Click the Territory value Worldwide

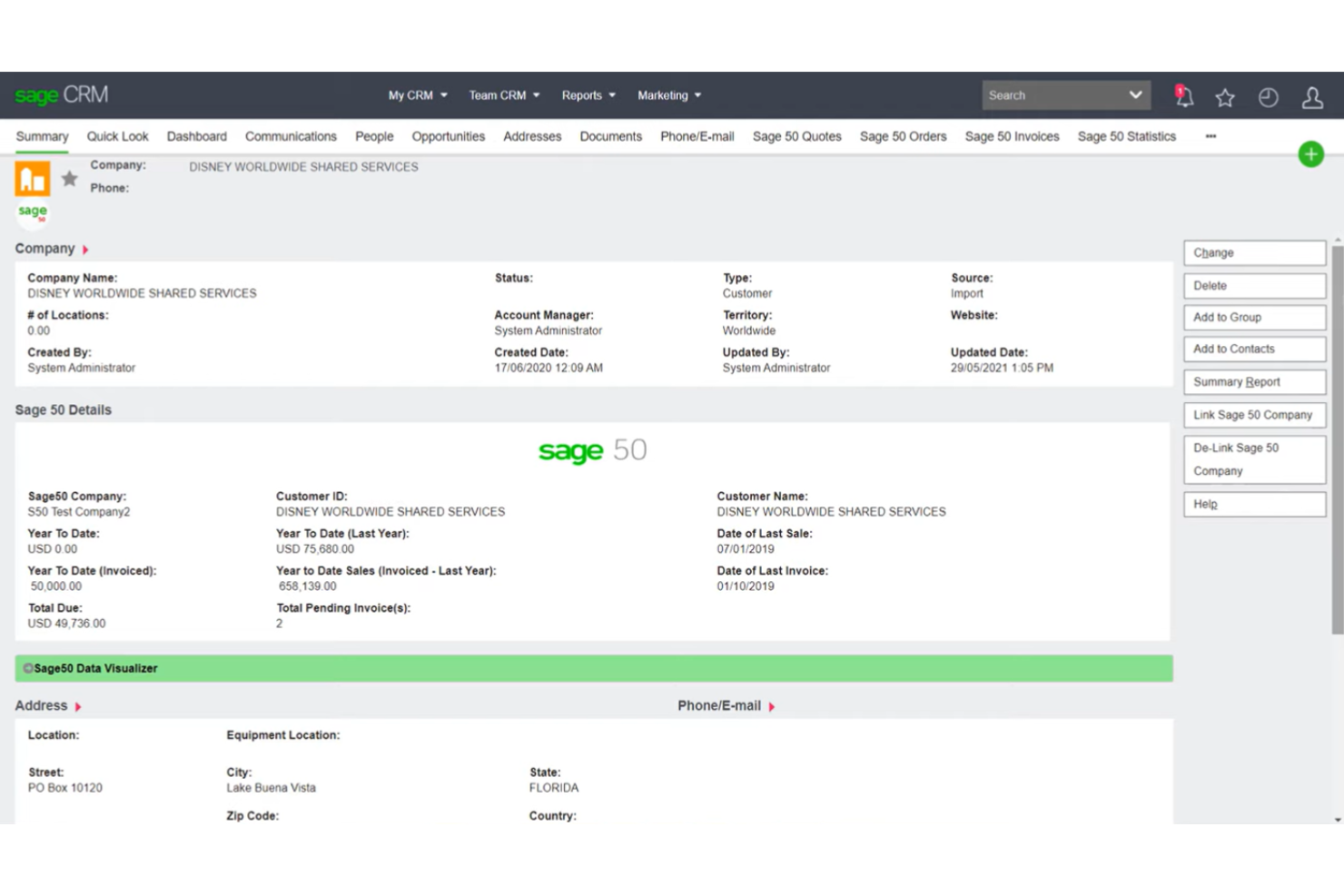(x=749, y=331)
